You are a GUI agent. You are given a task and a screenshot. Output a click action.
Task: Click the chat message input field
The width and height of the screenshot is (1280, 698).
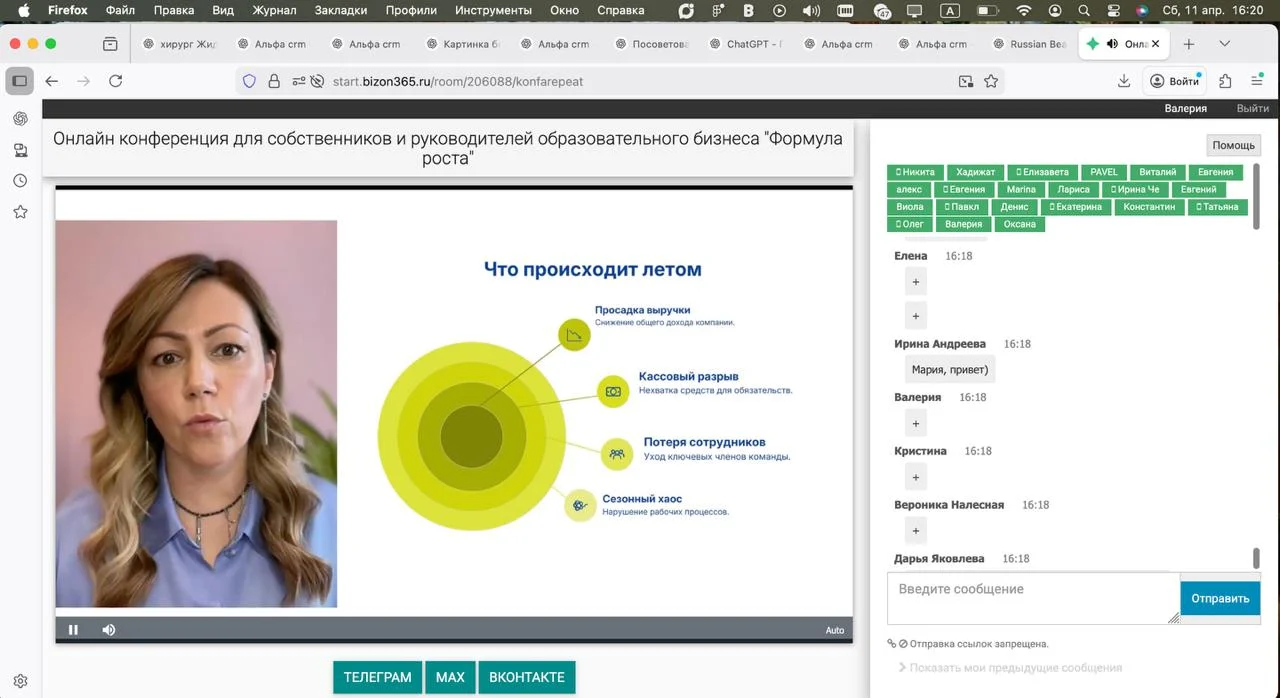[1032, 598]
